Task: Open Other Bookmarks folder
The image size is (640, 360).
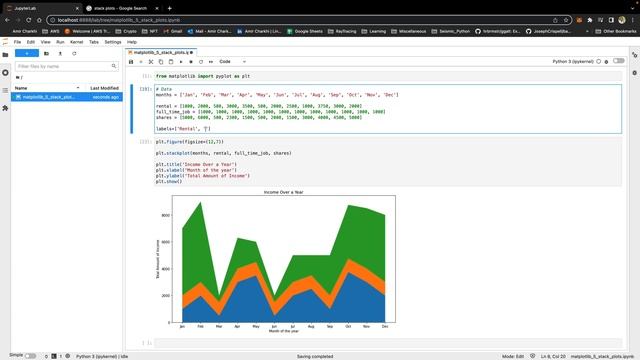Action: coord(616,31)
